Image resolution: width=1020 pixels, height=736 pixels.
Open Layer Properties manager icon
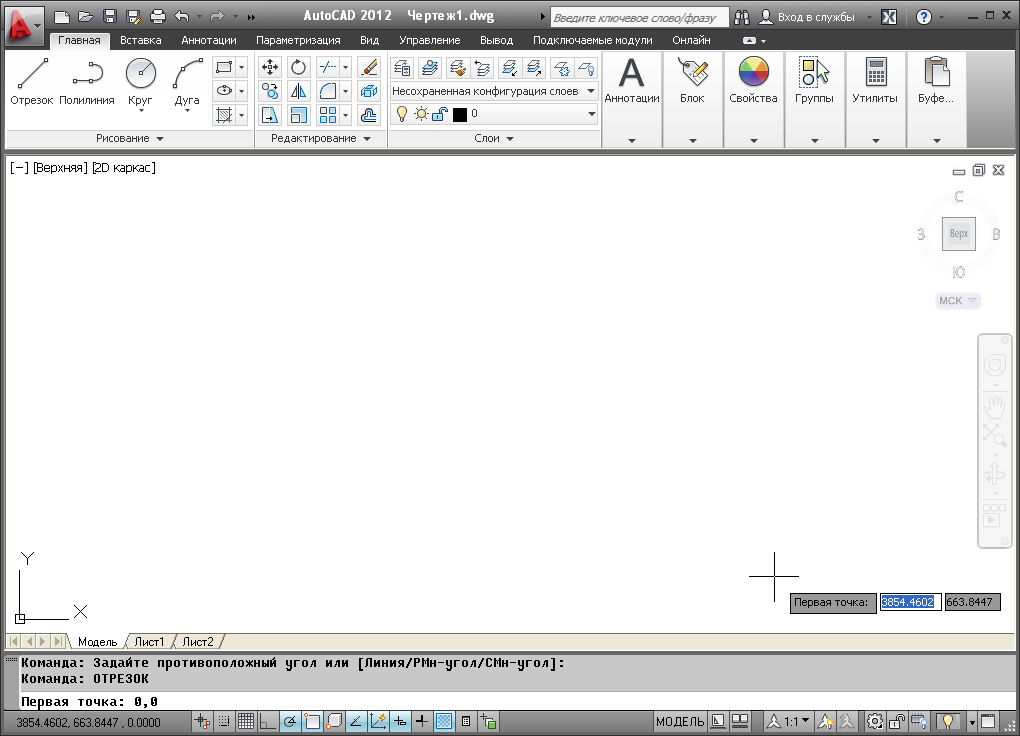click(x=402, y=67)
